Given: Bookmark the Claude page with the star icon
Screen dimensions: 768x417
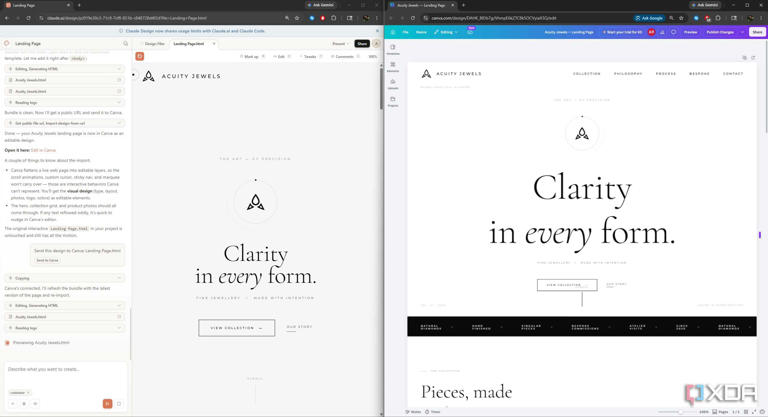Looking at the screenshot, I should coord(297,18).
